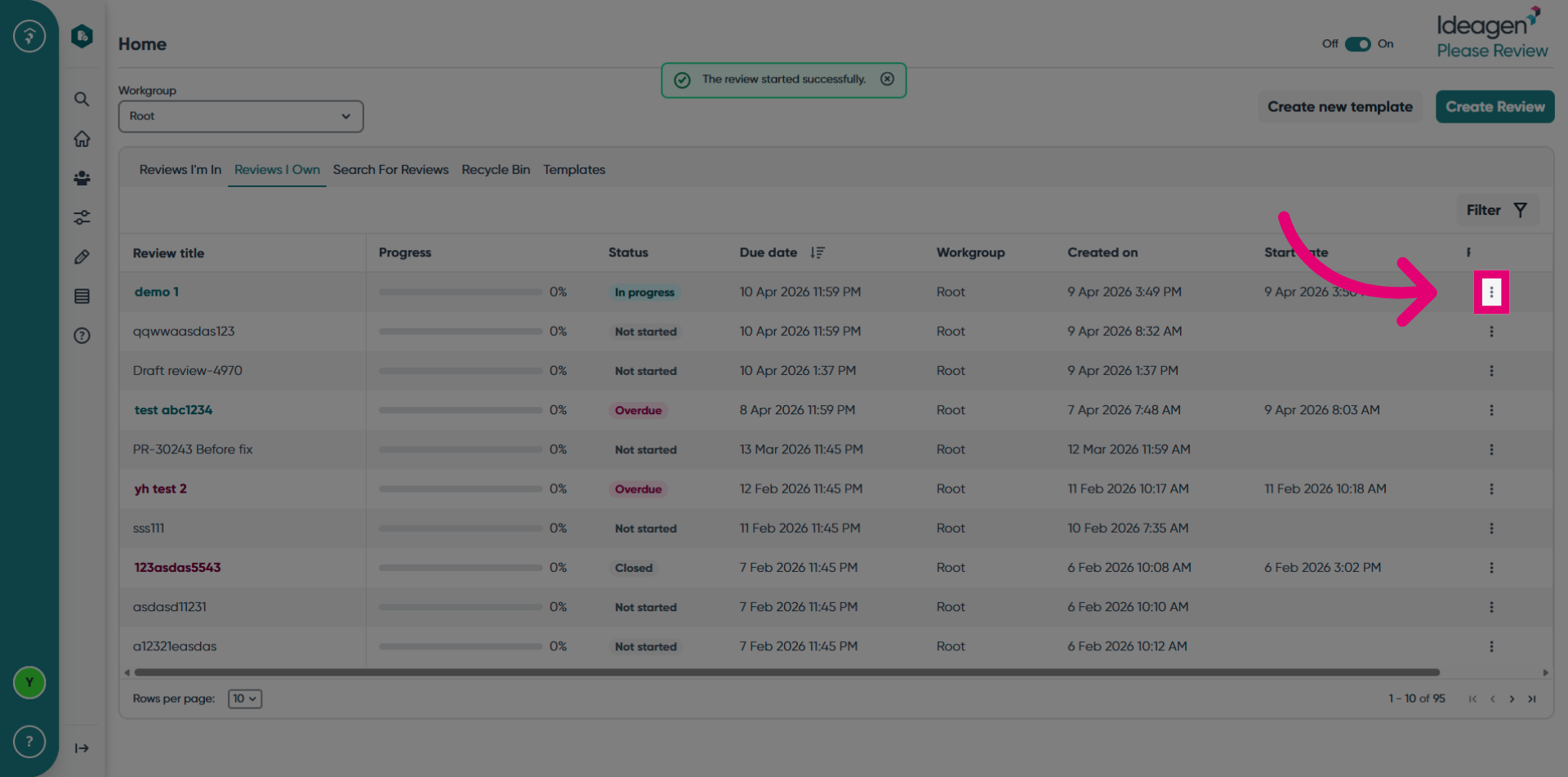Open actions menu for PR-30243 Before fix
Screen dimensions: 1568x777
[x=1491, y=449]
